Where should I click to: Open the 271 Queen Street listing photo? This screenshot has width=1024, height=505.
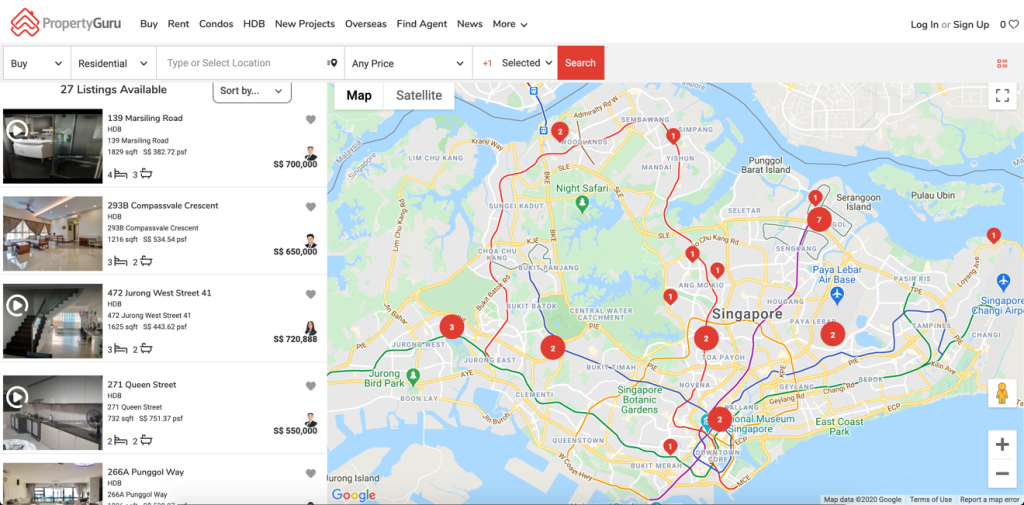point(53,412)
